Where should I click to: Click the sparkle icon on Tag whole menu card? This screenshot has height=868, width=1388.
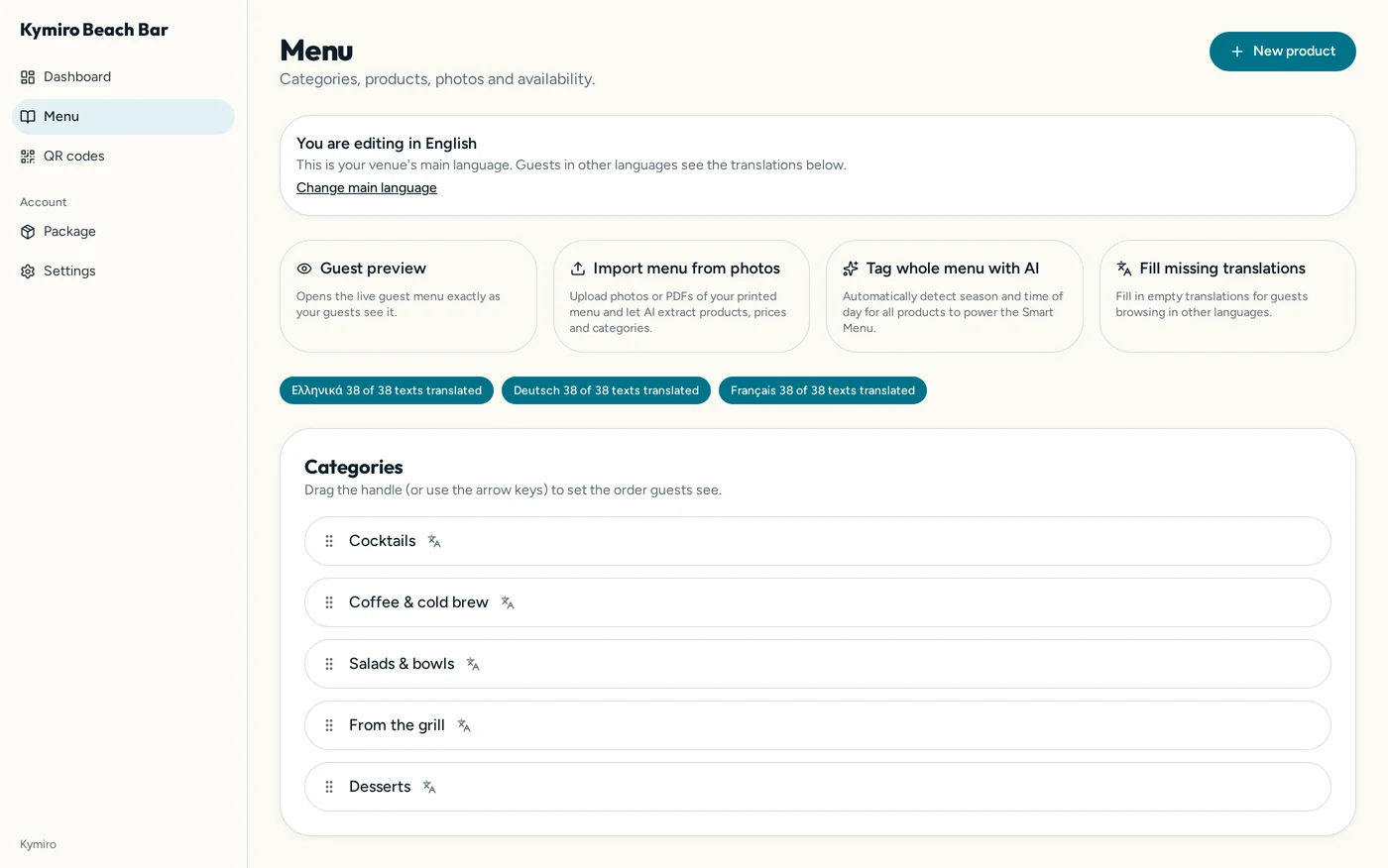(x=851, y=269)
